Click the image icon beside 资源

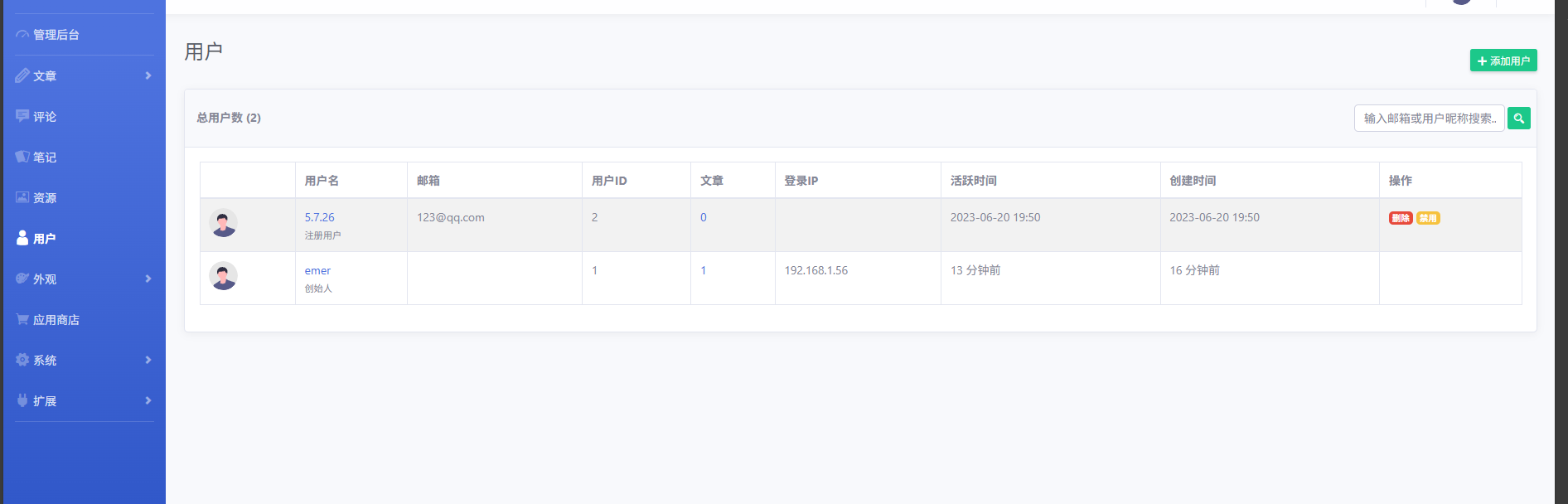22,197
